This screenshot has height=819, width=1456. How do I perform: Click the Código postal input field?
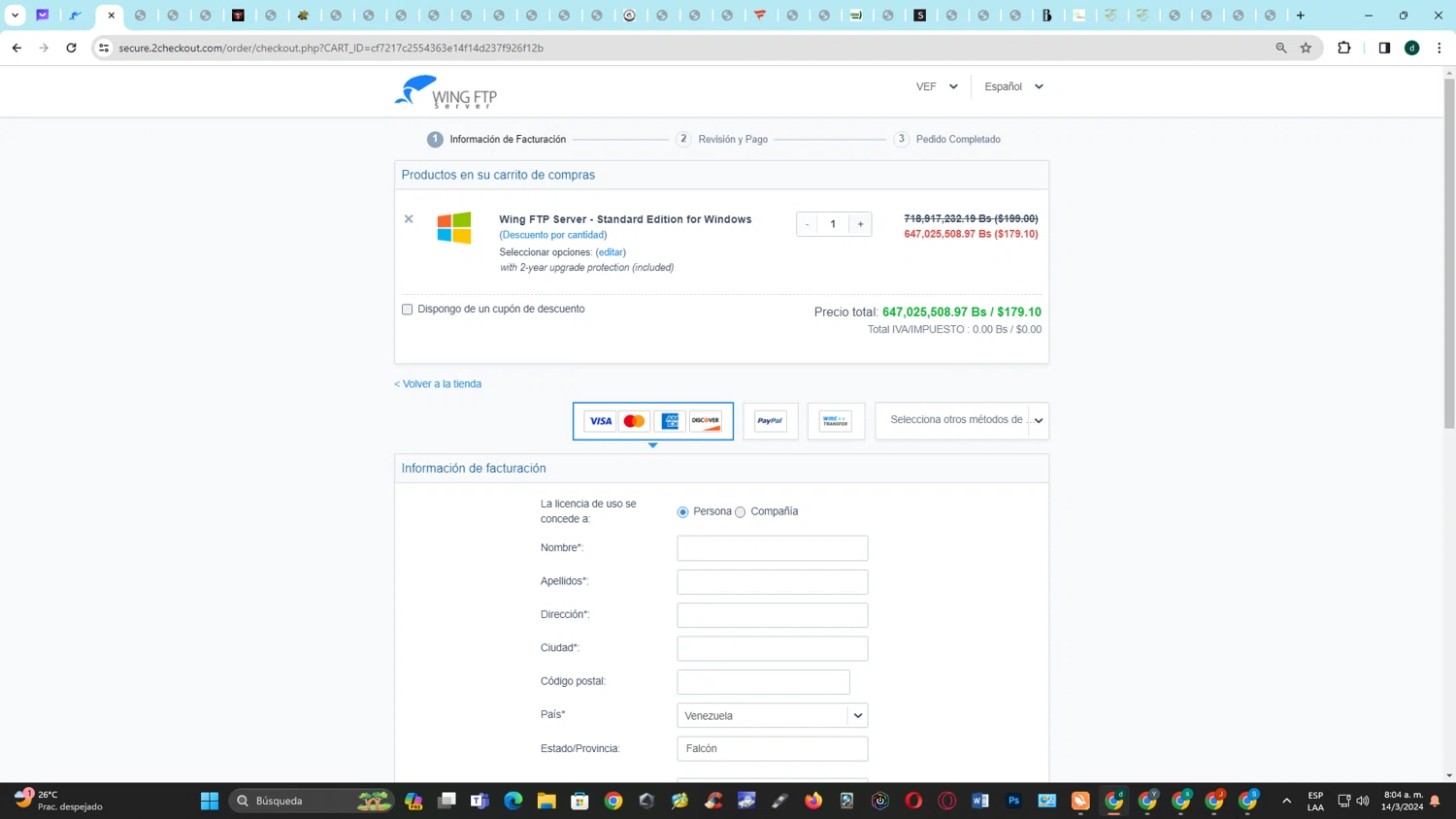point(764,681)
